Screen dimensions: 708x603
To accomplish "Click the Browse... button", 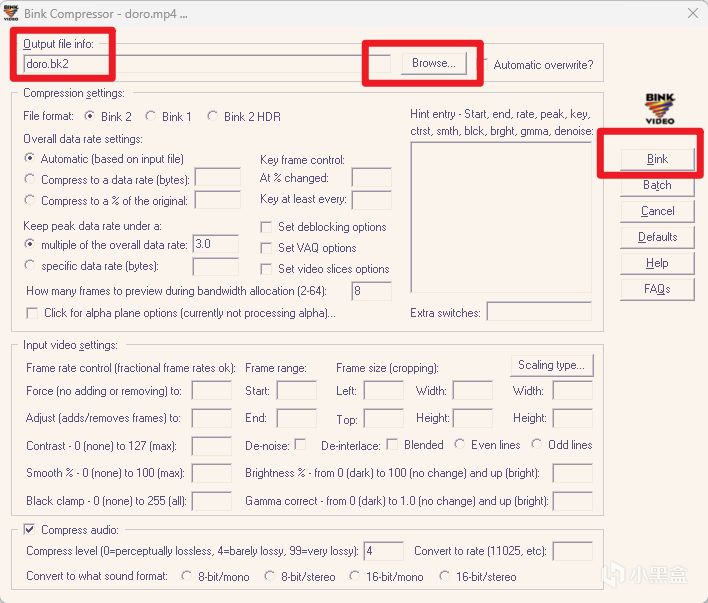I will (433, 63).
